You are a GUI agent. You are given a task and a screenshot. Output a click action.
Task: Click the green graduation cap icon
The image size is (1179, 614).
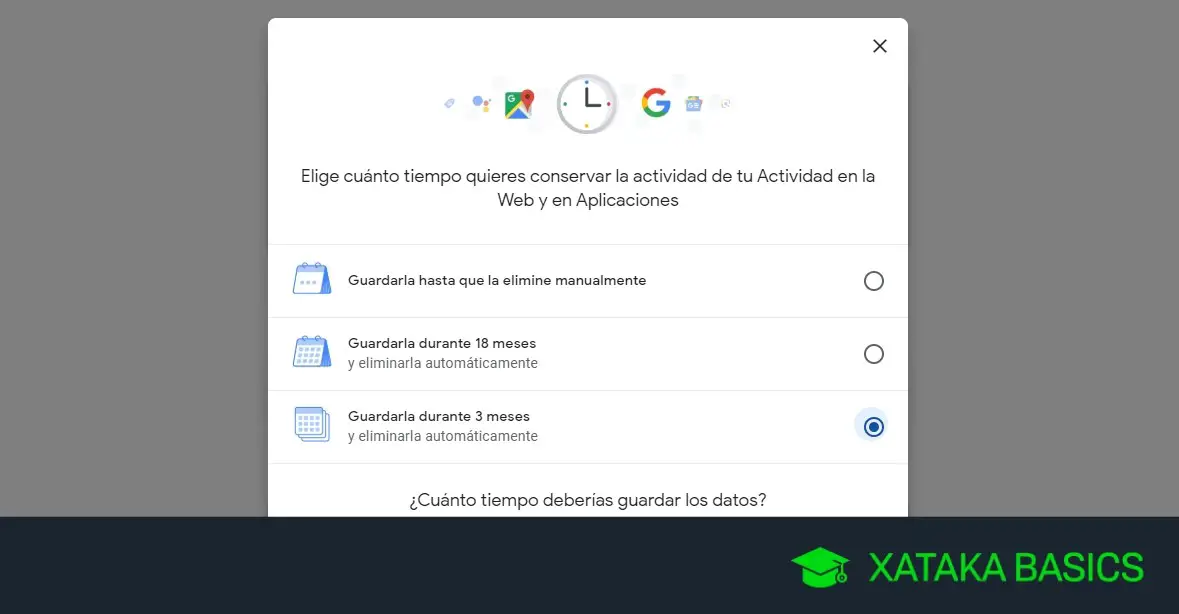point(820,567)
